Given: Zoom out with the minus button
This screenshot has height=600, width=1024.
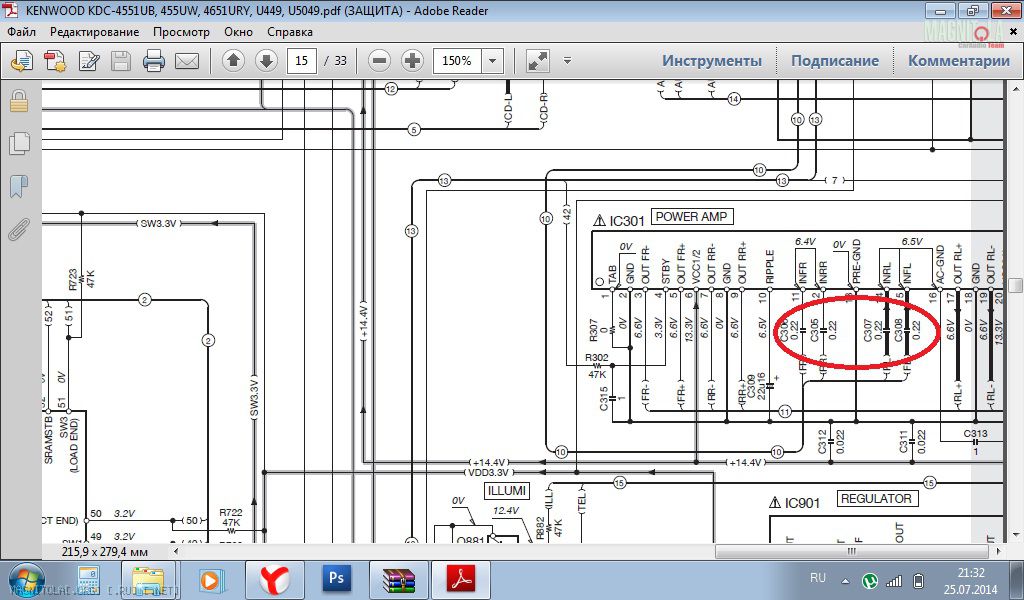Looking at the screenshot, I should pyautogui.click(x=379, y=61).
